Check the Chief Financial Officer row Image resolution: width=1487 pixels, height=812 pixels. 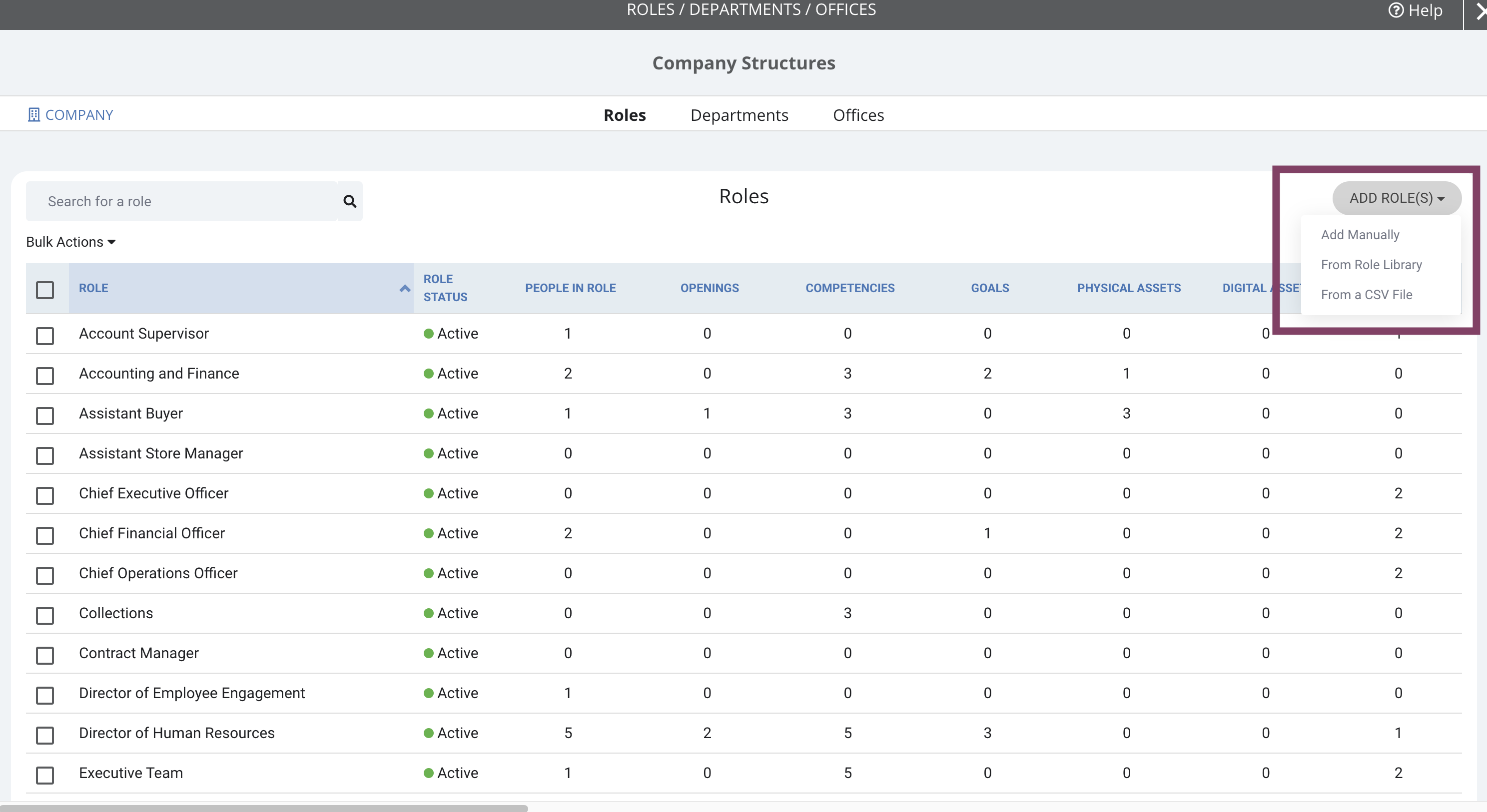tap(45, 535)
